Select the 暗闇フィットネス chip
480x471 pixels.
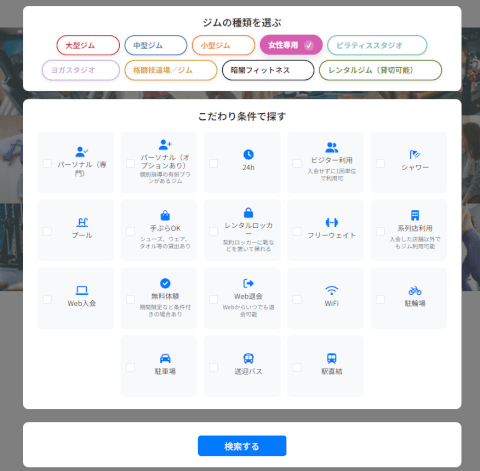(268, 70)
